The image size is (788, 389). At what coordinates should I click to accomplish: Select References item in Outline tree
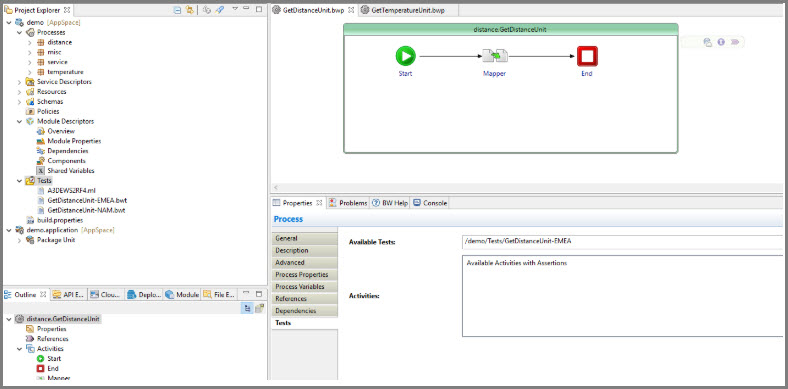click(47, 339)
